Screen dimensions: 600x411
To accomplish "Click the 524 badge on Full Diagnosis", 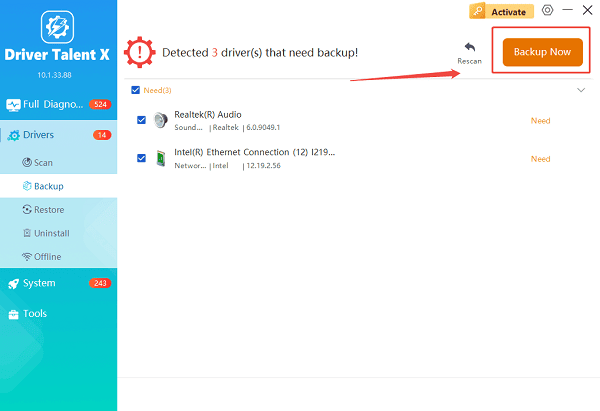I will (x=100, y=104).
